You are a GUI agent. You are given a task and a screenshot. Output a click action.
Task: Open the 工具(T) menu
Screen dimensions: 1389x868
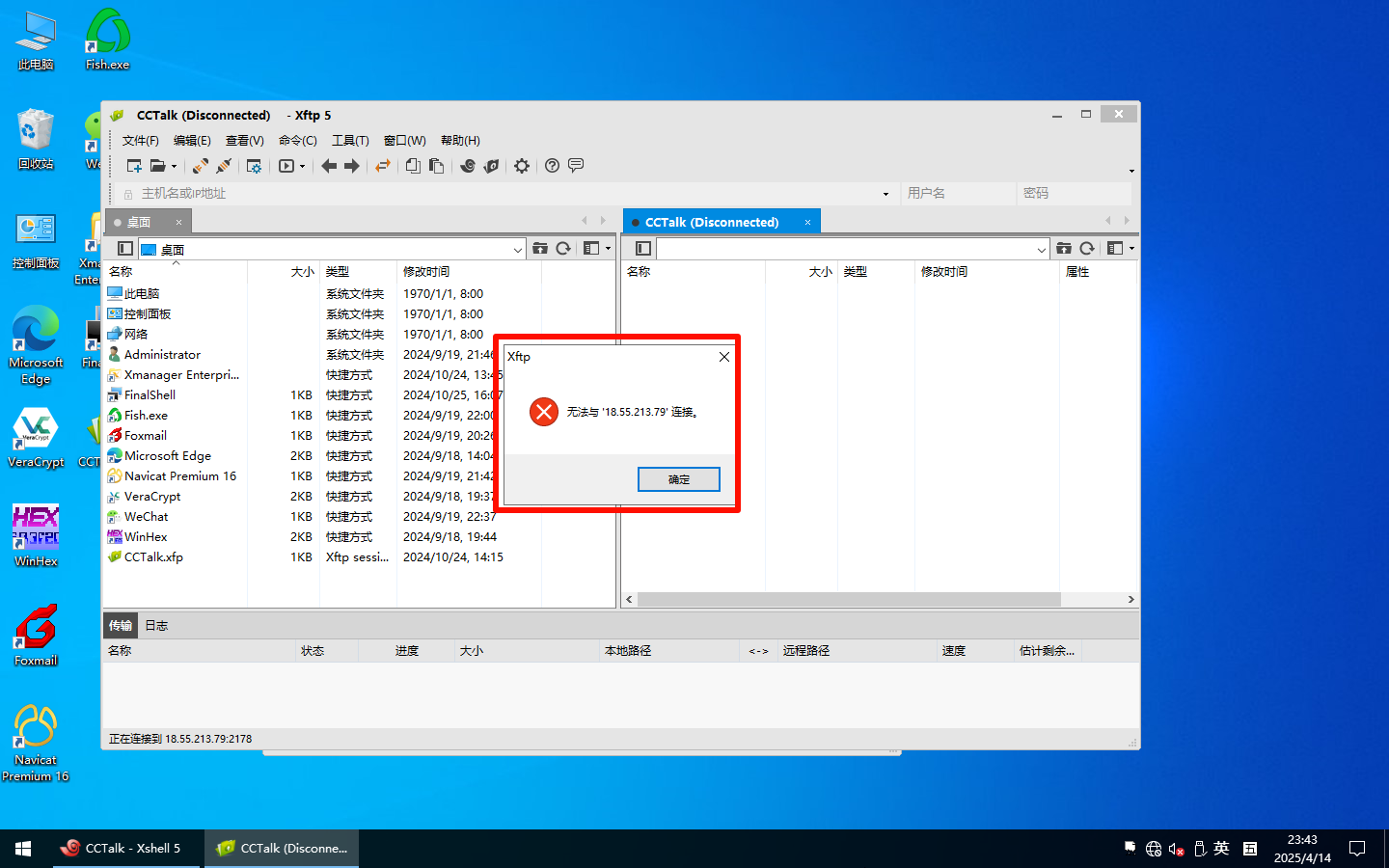[x=350, y=141]
